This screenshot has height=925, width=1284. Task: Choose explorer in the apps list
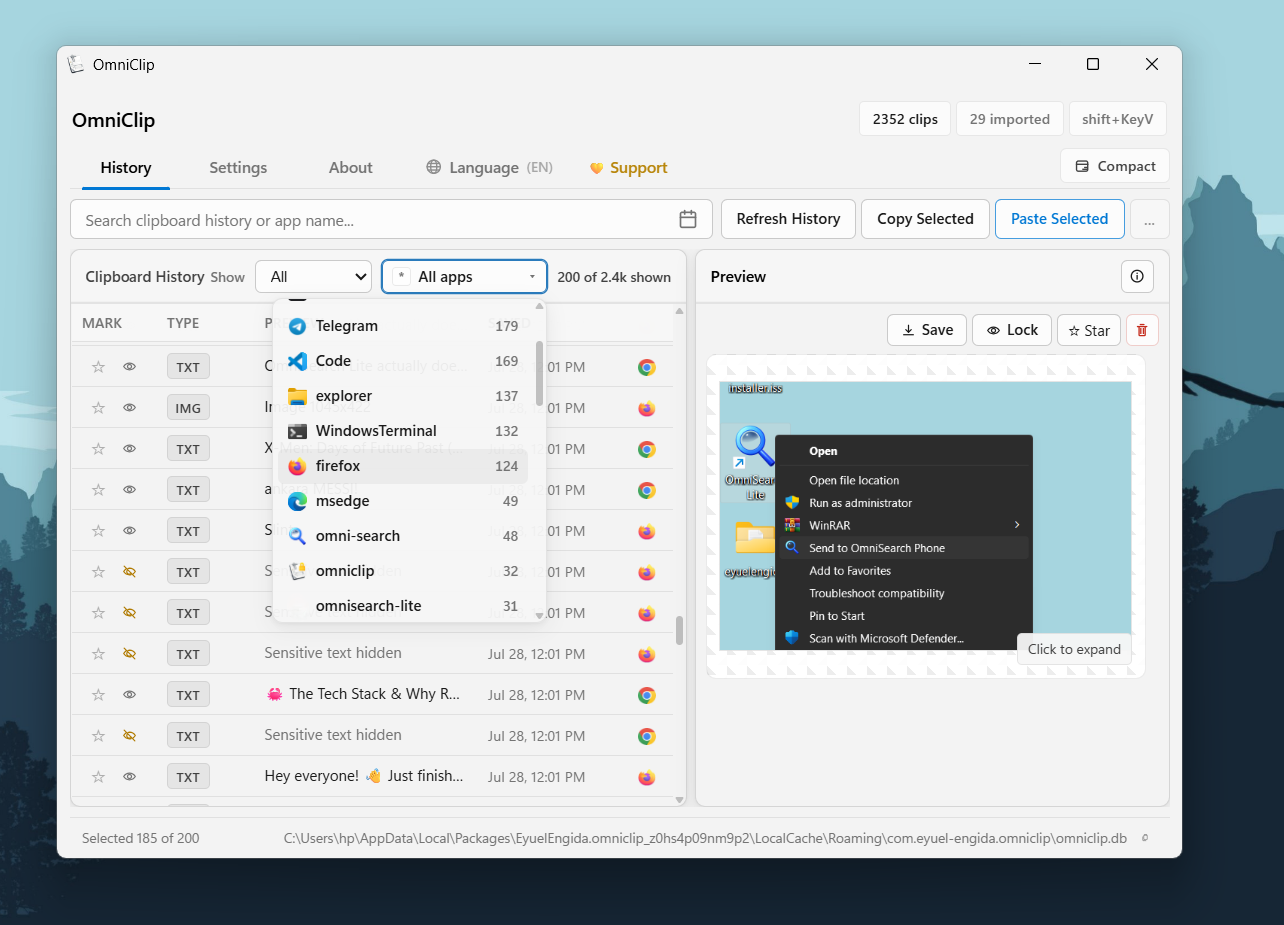pos(403,396)
